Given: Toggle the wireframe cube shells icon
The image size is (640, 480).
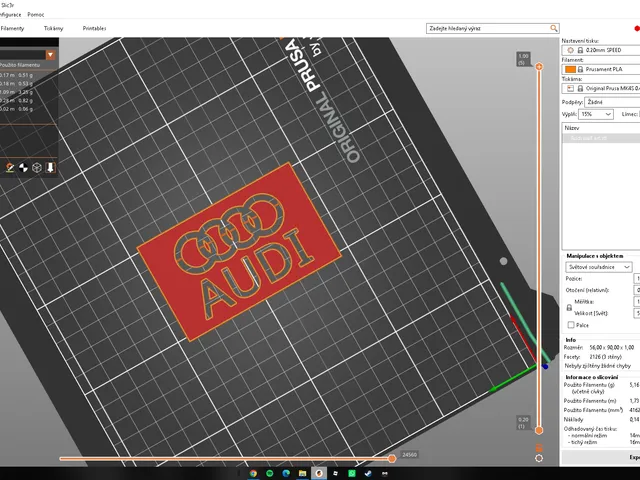Looking at the screenshot, I should pos(37,167).
